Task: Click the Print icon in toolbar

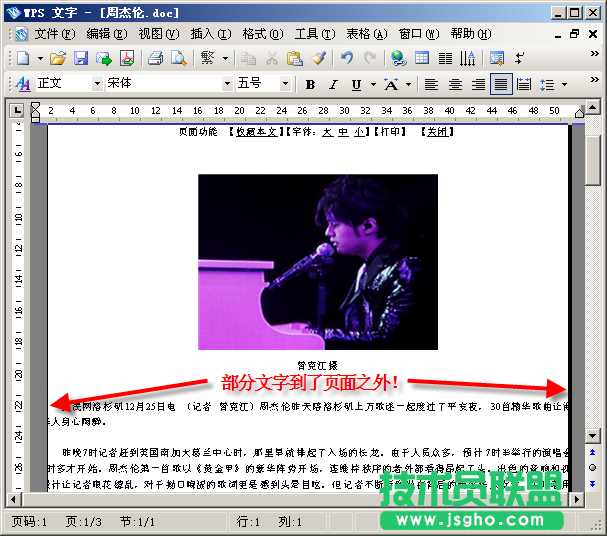Action: point(155,58)
